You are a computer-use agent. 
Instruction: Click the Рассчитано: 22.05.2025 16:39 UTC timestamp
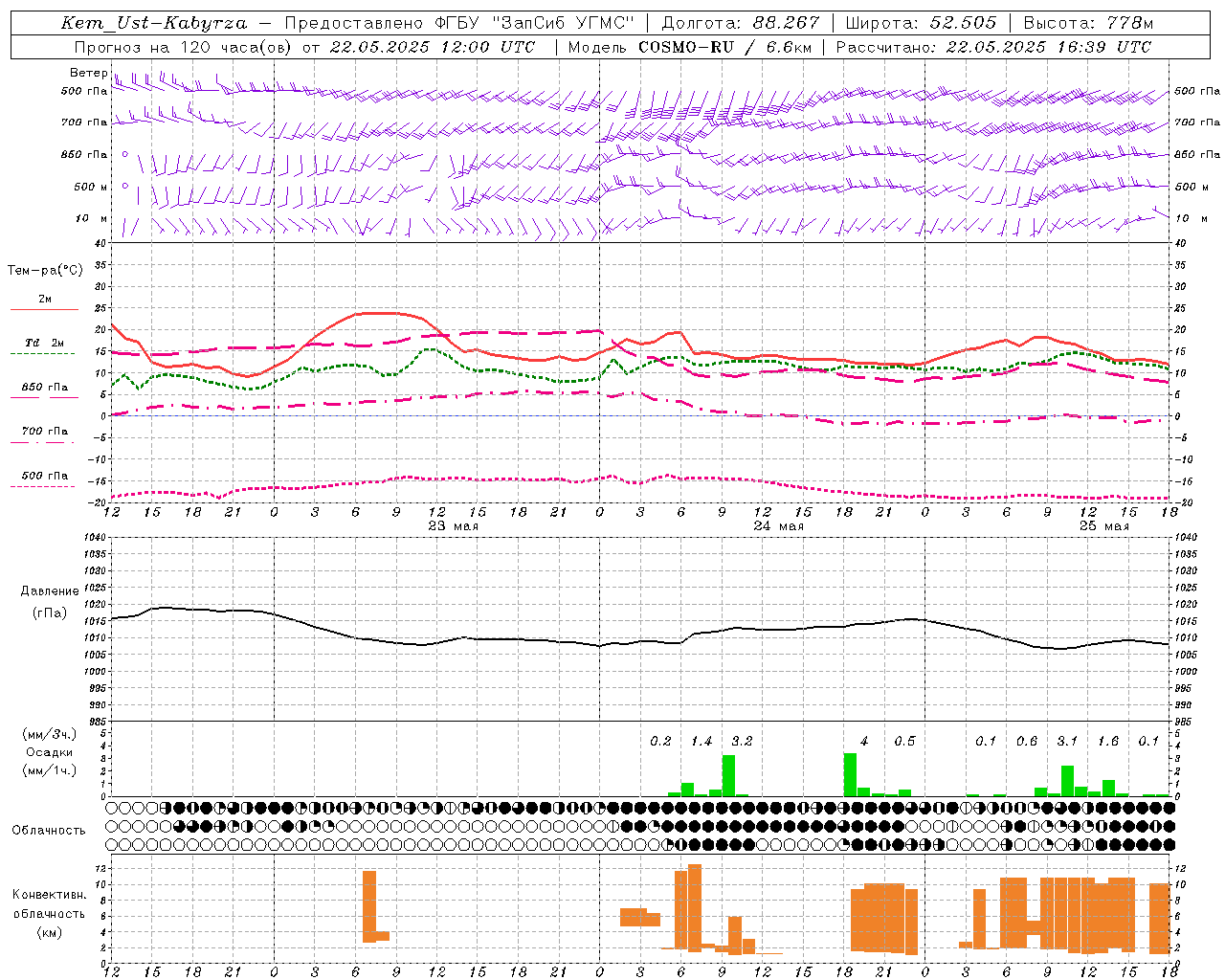[993, 47]
